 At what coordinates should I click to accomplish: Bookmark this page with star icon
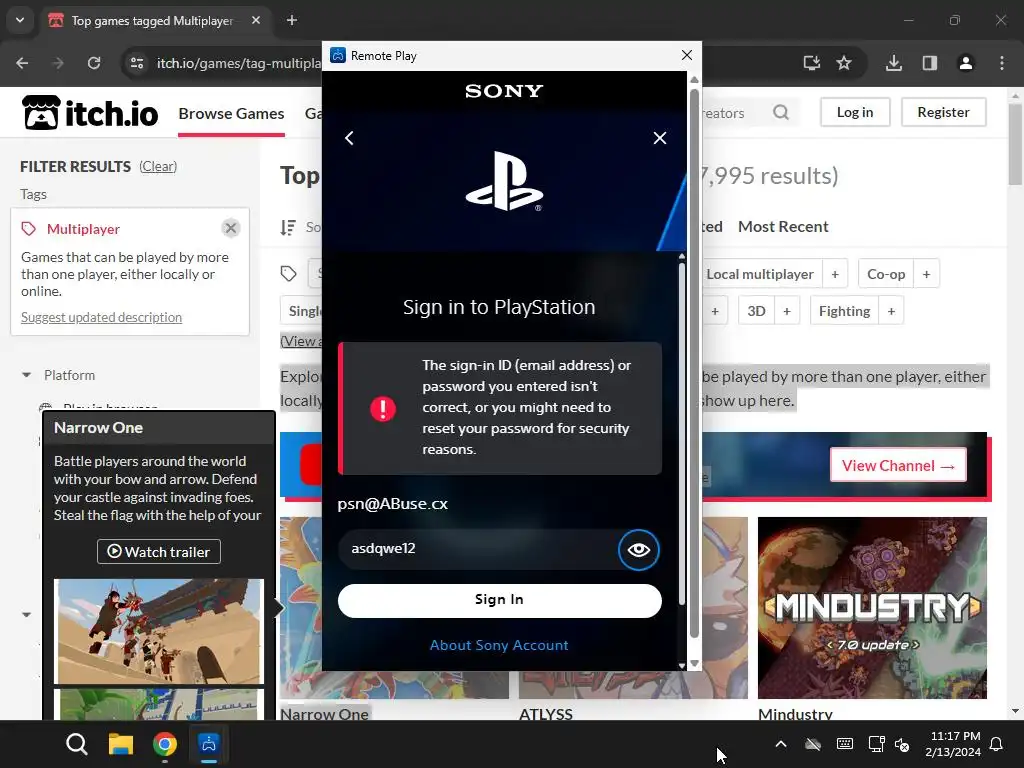[x=844, y=63]
